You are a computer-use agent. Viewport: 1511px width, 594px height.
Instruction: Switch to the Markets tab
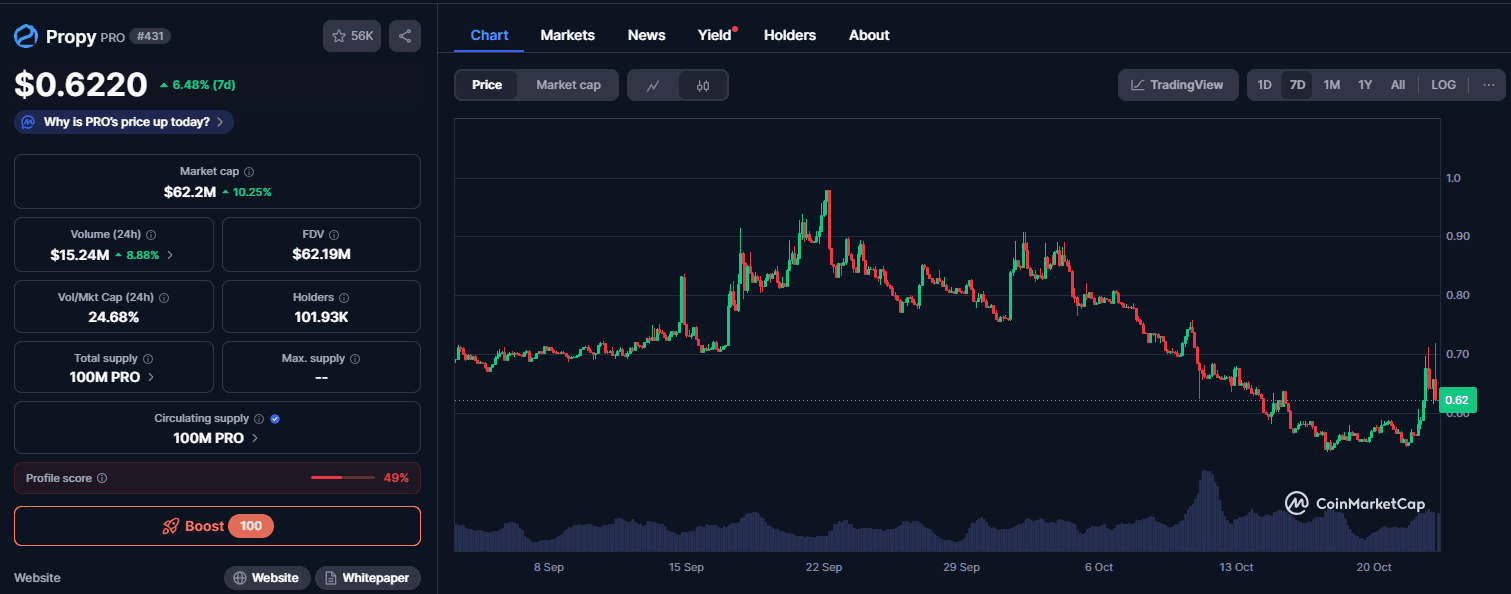pyautogui.click(x=567, y=35)
